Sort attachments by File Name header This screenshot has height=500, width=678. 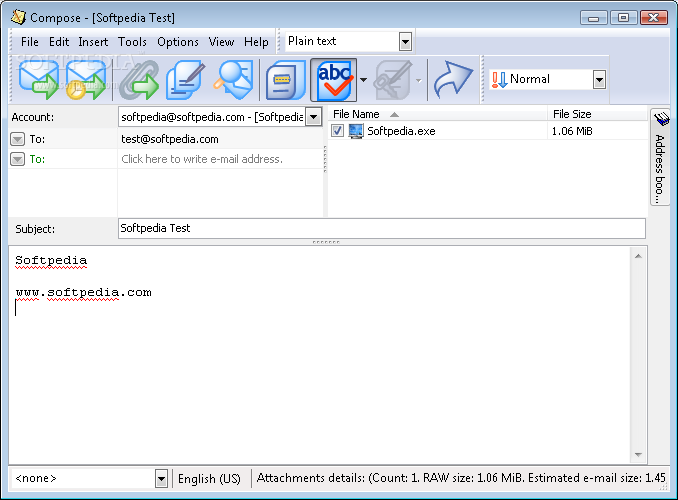tap(438, 114)
